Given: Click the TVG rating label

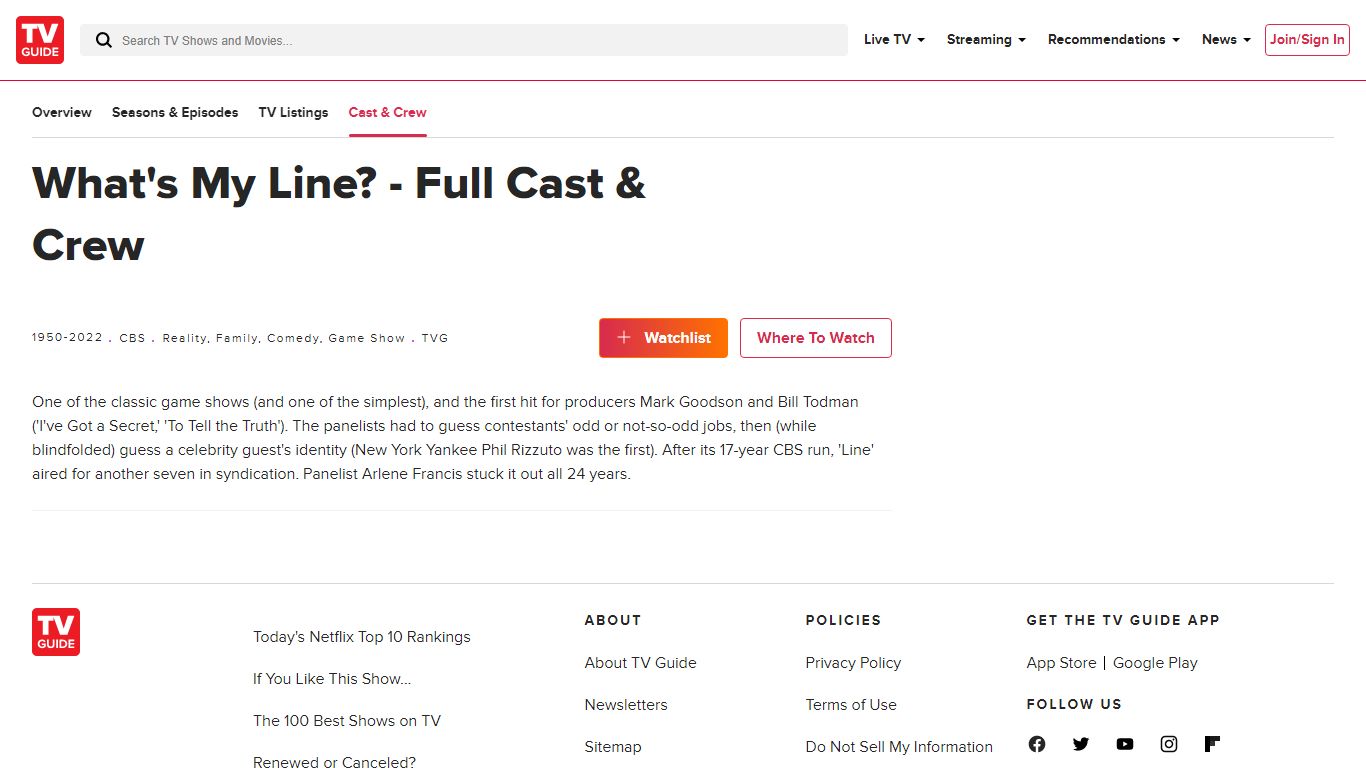Looking at the screenshot, I should (435, 338).
